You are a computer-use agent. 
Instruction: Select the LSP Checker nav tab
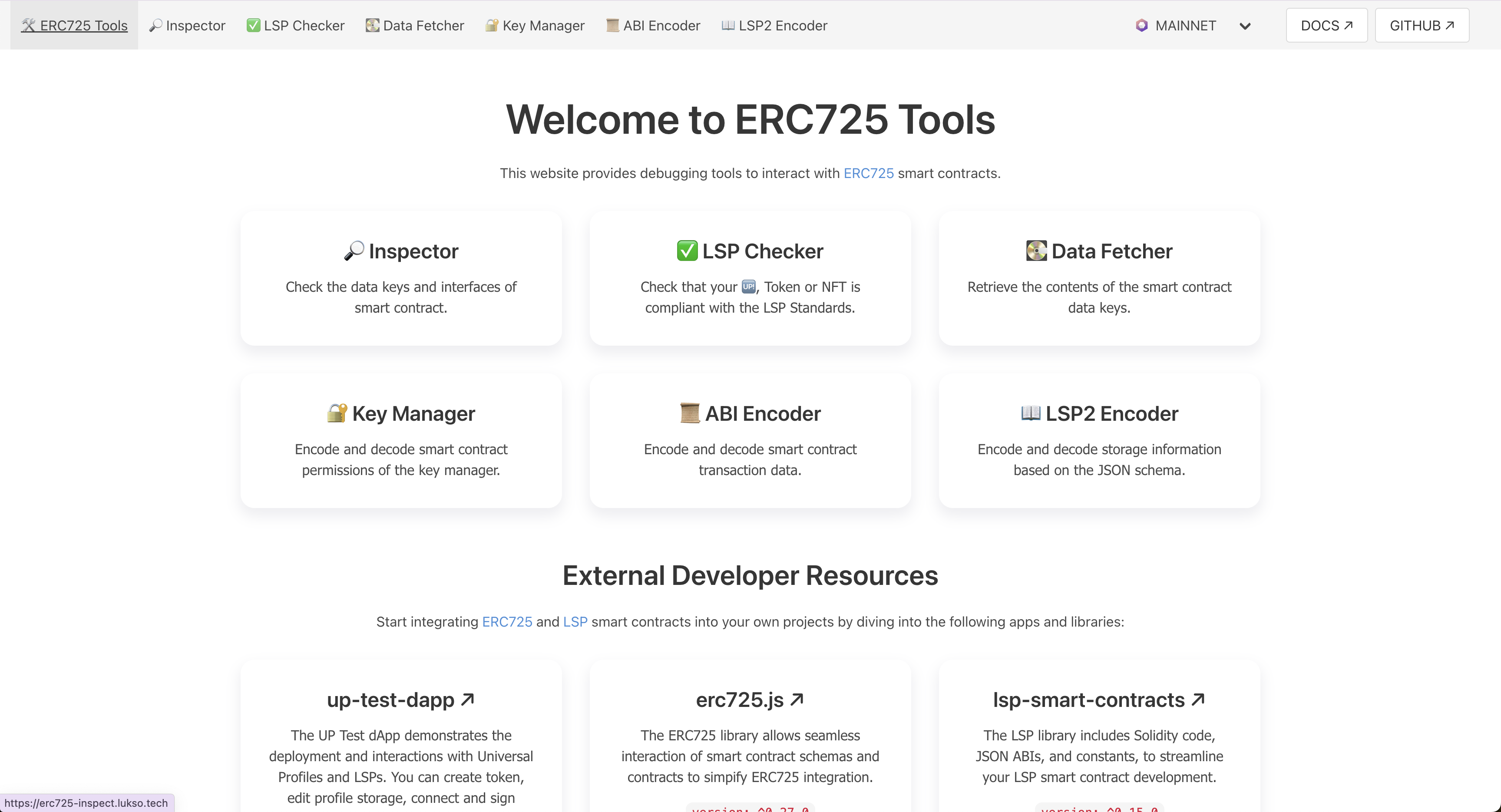click(x=297, y=25)
